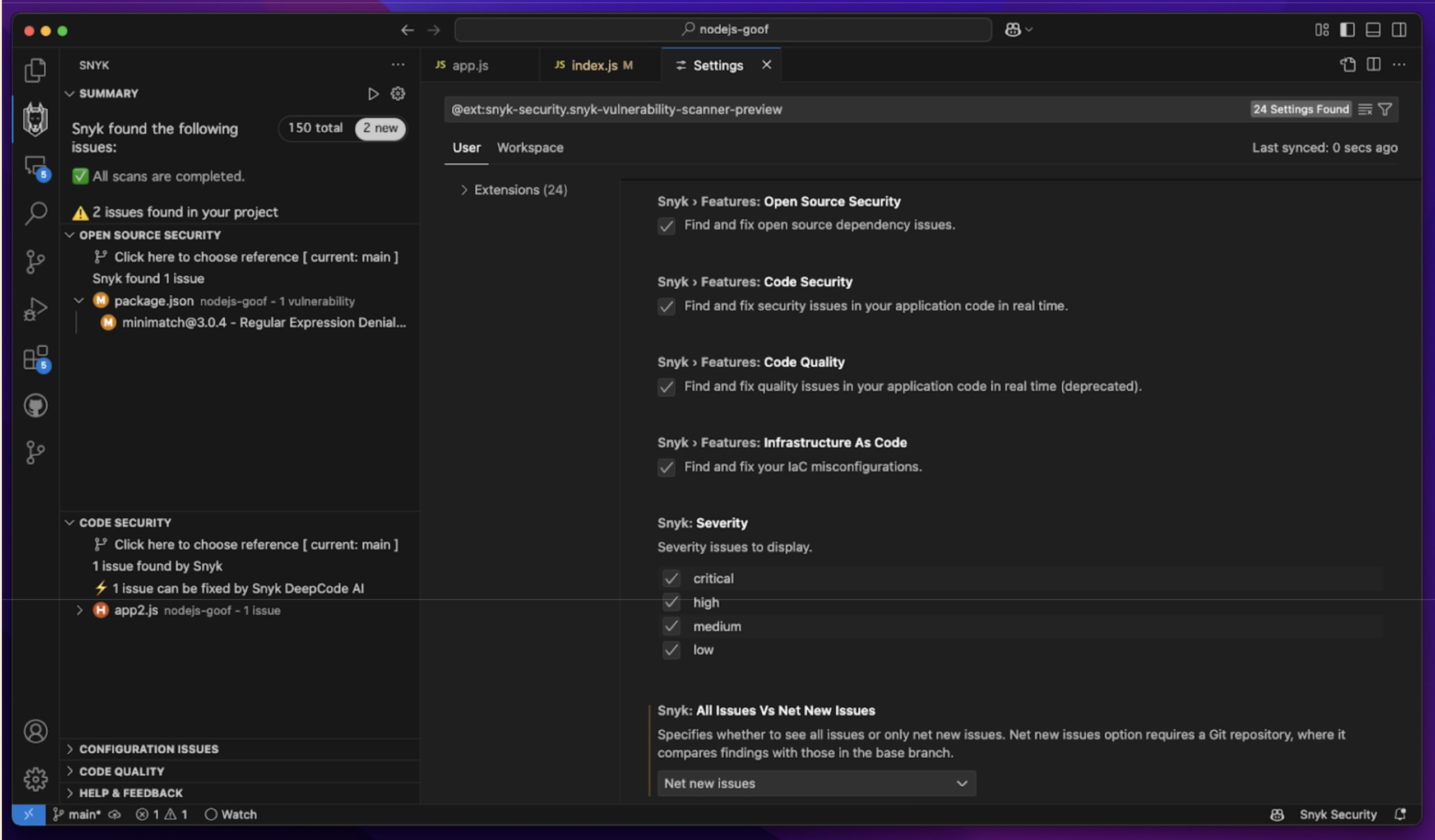Clear settings search input icon
The image size is (1435, 840).
coord(1364,109)
